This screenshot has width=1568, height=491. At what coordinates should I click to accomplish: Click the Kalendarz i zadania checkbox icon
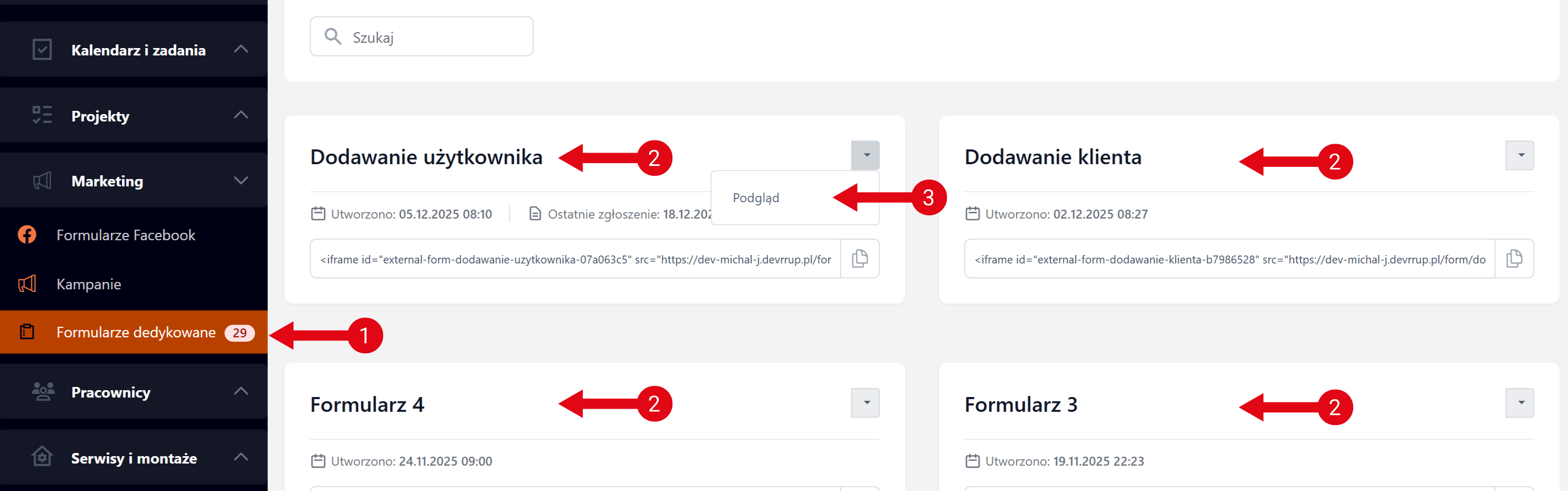42,49
